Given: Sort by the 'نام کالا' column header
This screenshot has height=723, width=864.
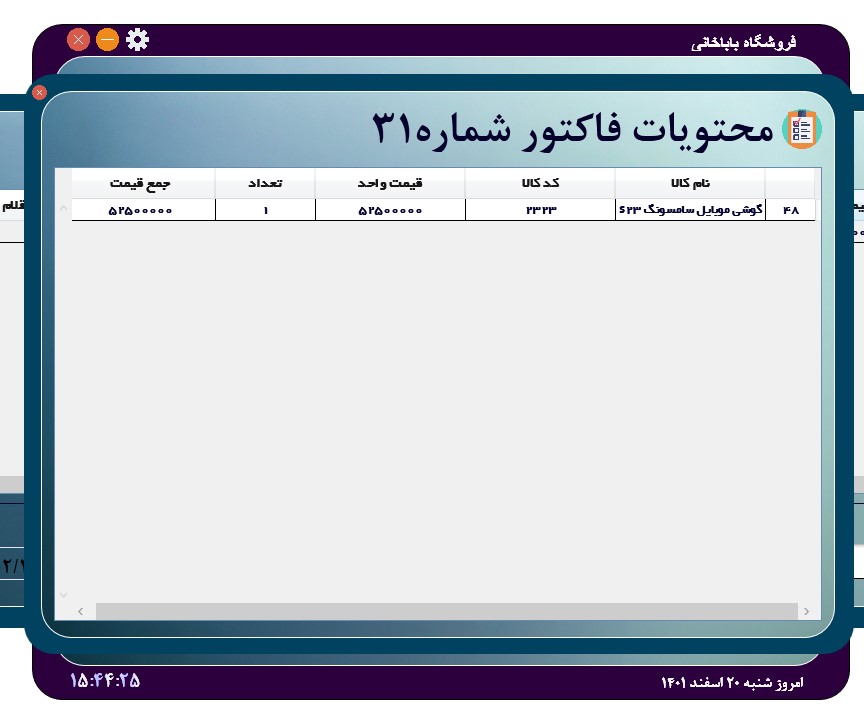Looking at the screenshot, I should click(x=689, y=183).
